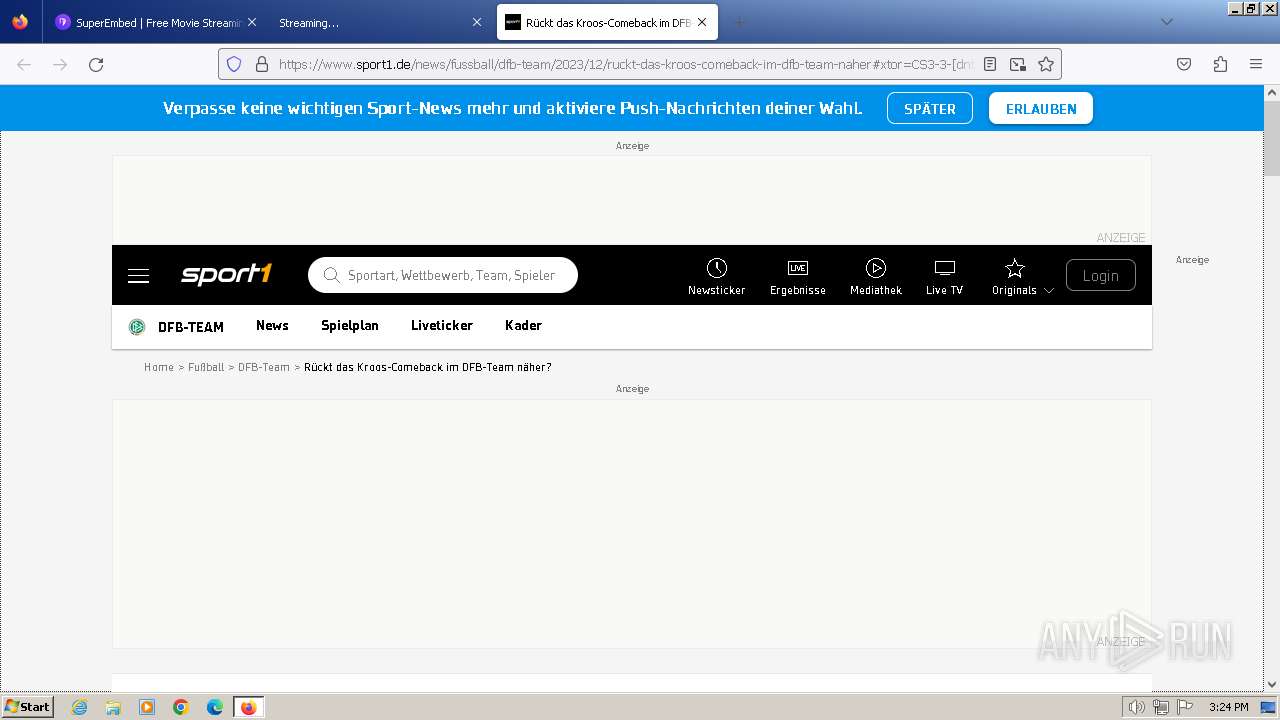Open the media player taskbar icon

pos(147,707)
